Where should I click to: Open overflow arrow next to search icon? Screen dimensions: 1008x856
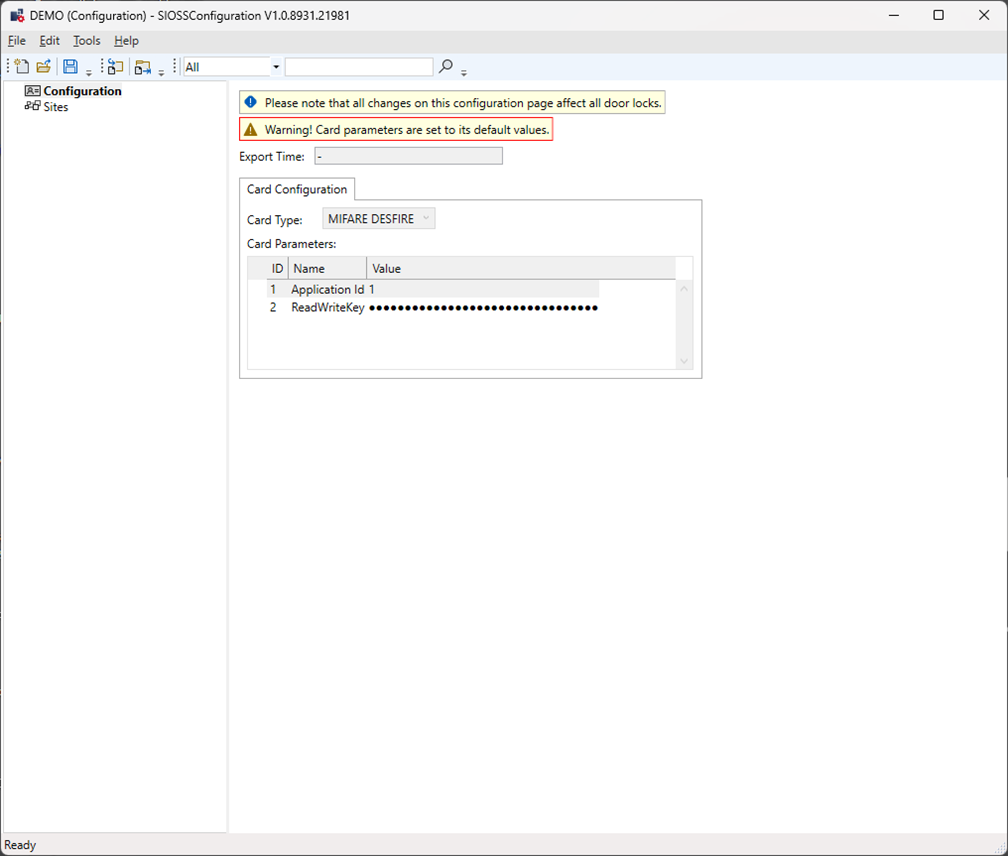(464, 72)
